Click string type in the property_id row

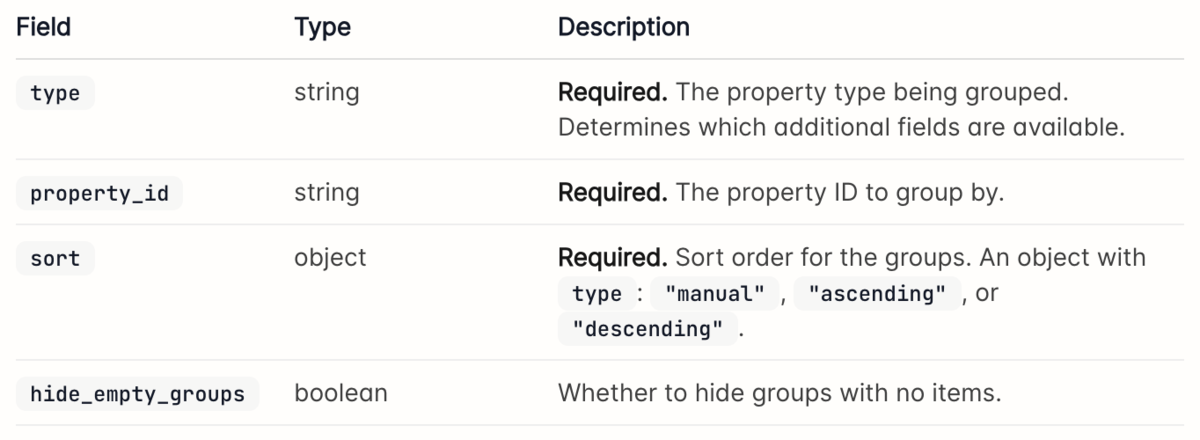(x=327, y=193)
